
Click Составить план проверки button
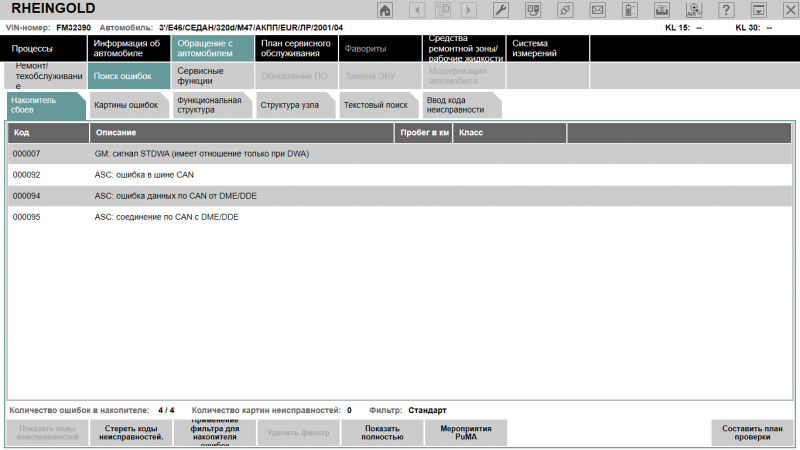752,433
